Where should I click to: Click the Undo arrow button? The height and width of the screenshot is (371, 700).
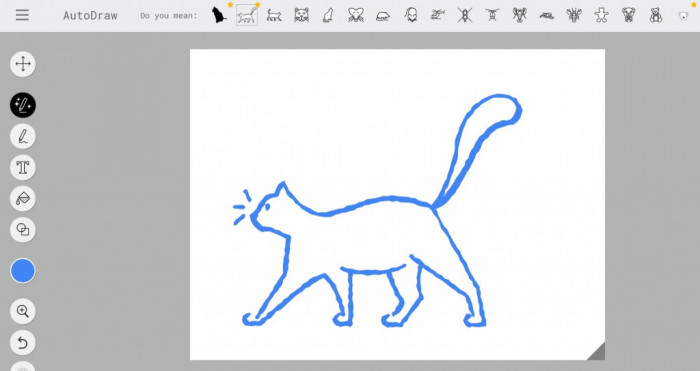coord(23,342)
